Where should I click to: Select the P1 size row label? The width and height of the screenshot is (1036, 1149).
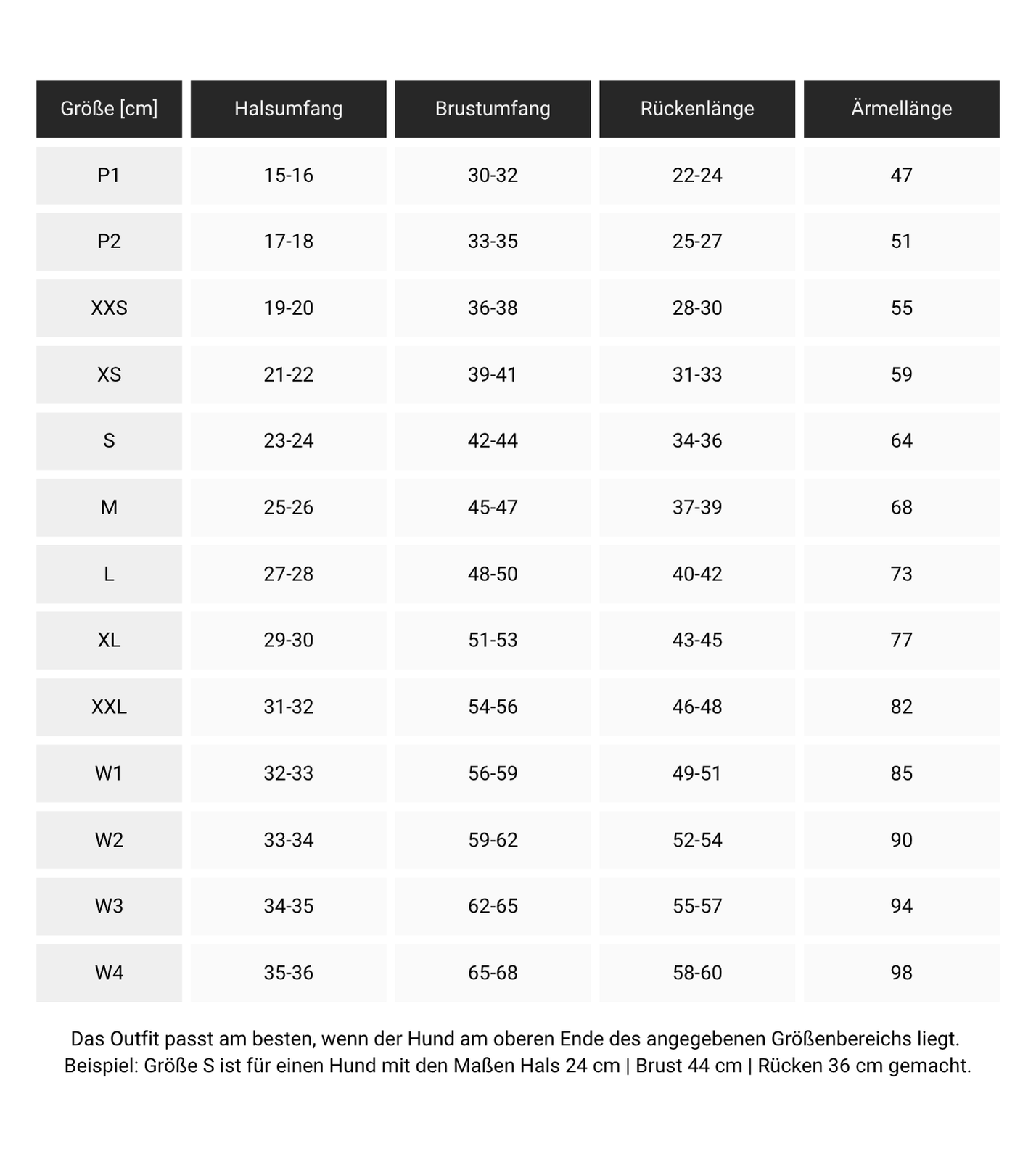coord(109,175)
